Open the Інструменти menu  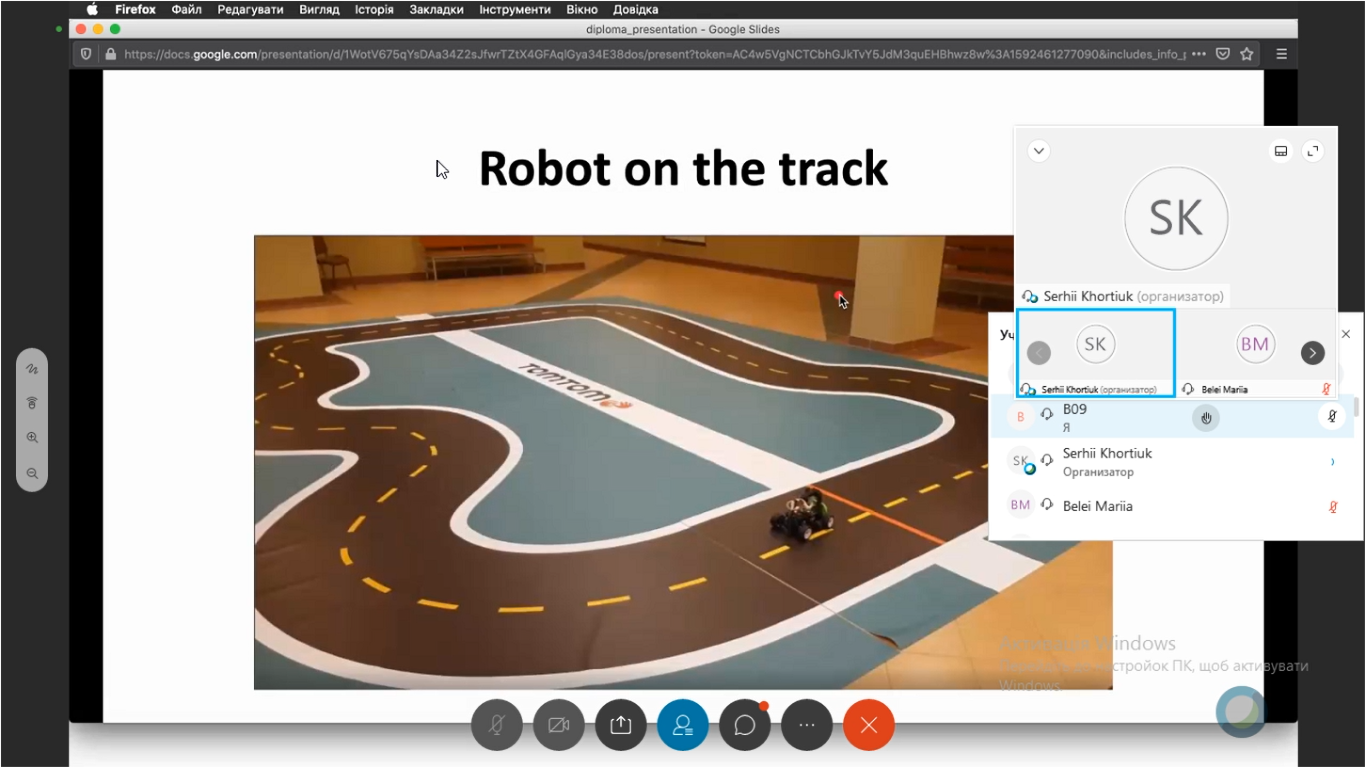coord(514,9)
